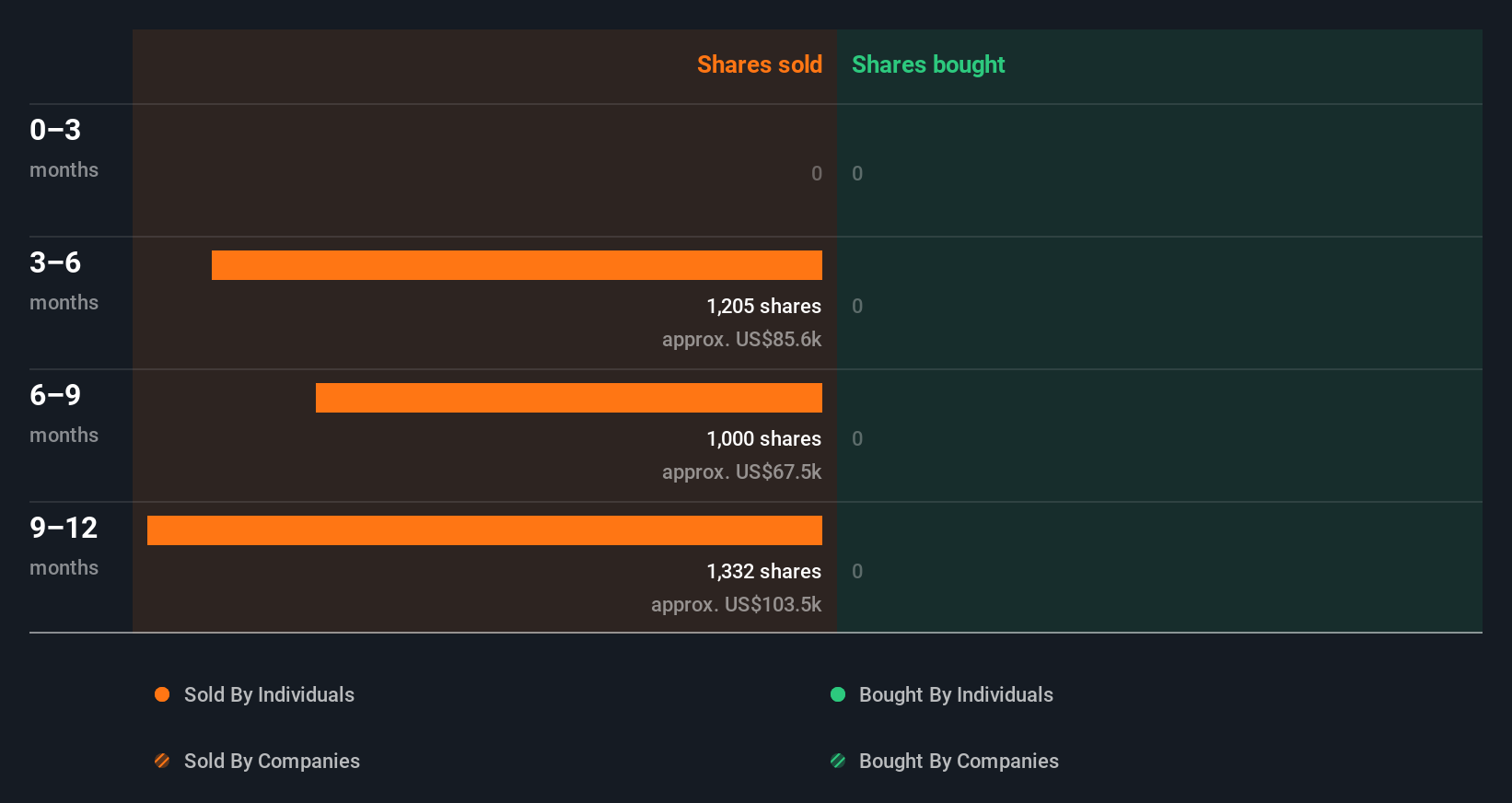Select the 6–9 months orange bar
This screenshot has height=803, width=1512.
coord(568,398)
